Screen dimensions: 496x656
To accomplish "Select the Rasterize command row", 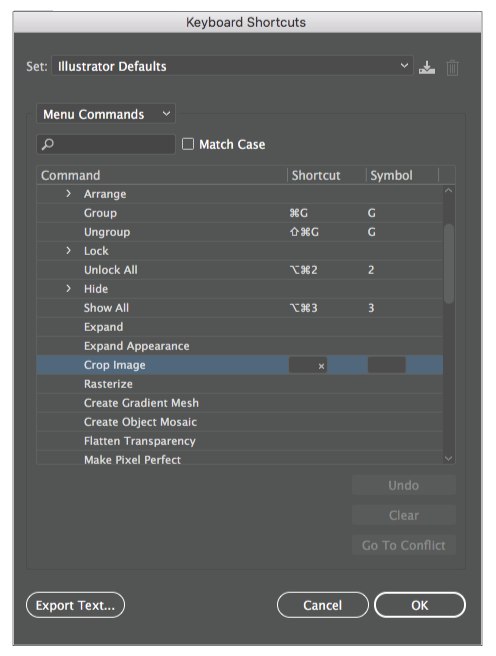I will pyautogui.click(x=240, y=384).
